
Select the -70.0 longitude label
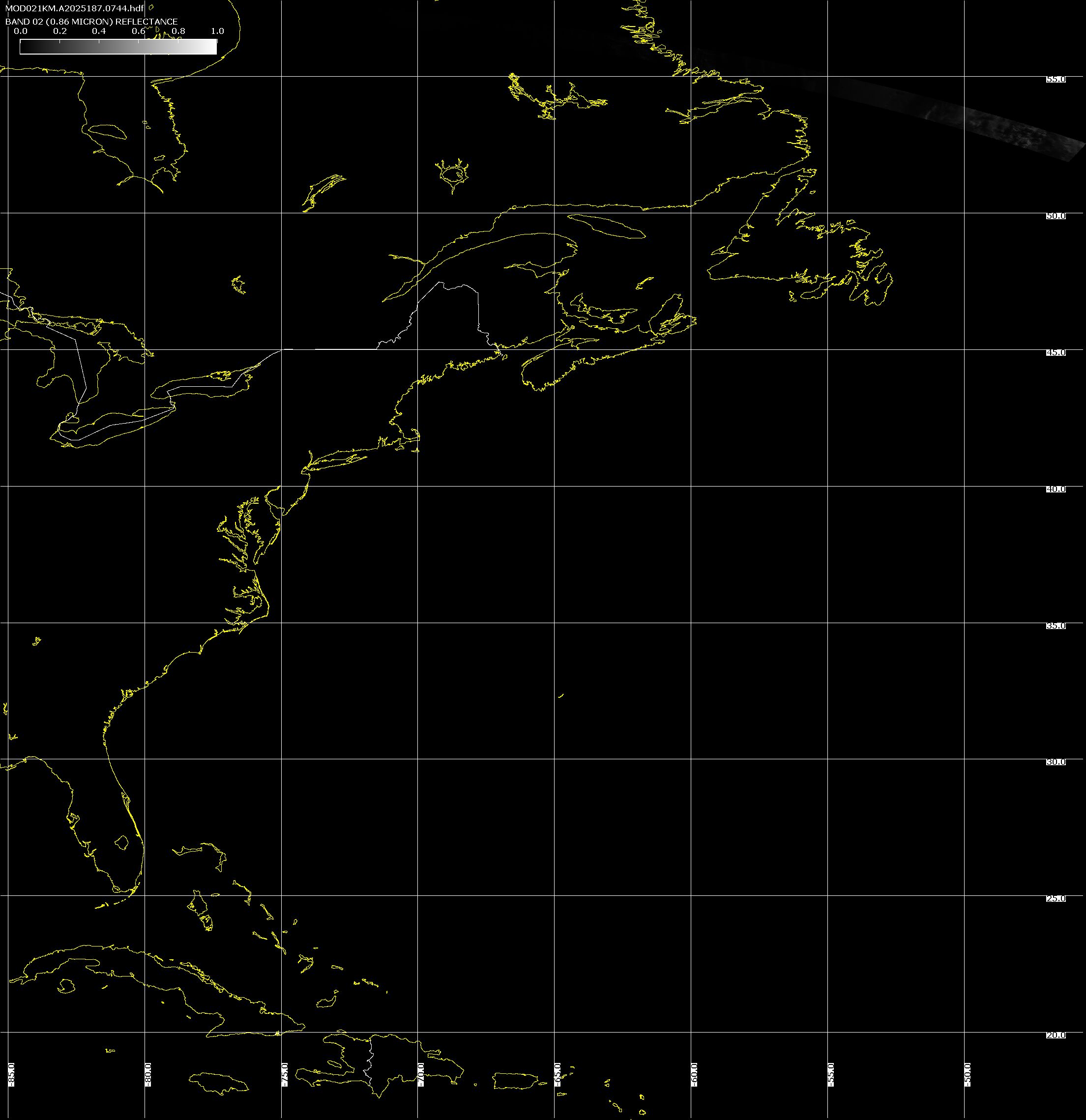[421, 1074]
